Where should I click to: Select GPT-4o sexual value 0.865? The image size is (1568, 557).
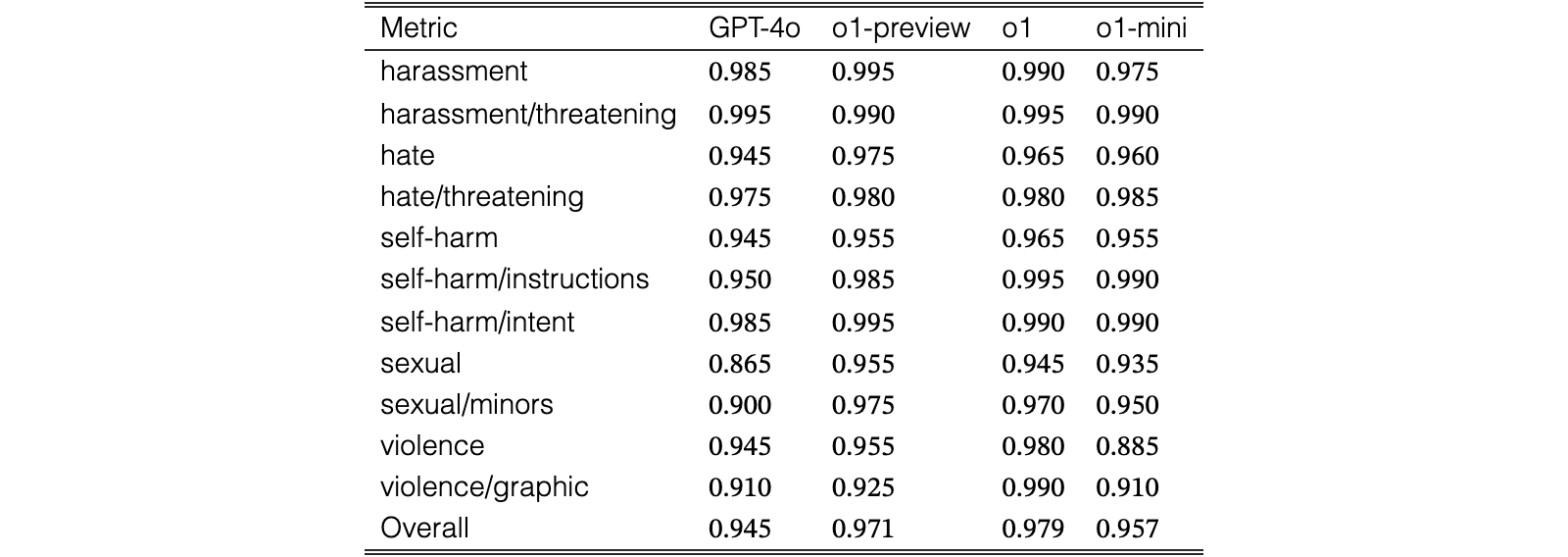pos(740,364)
